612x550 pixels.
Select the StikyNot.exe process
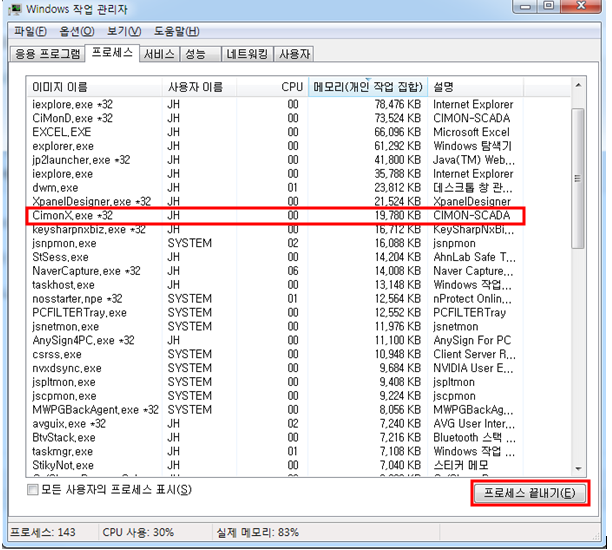pos(275,465)
